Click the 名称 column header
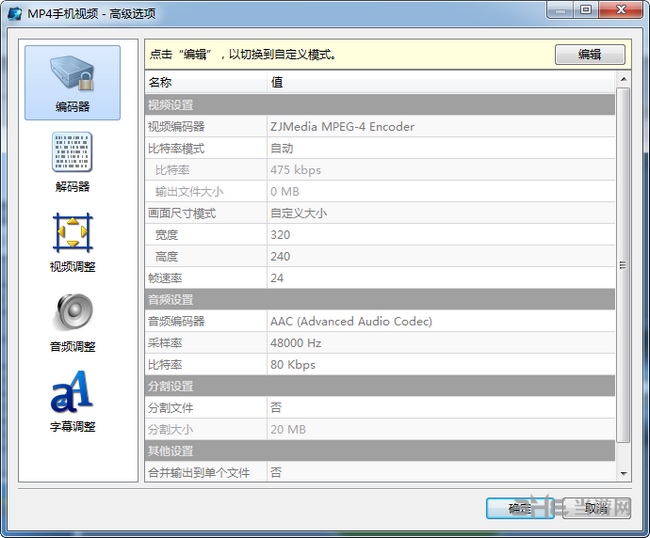 click(x=206, y=82)
